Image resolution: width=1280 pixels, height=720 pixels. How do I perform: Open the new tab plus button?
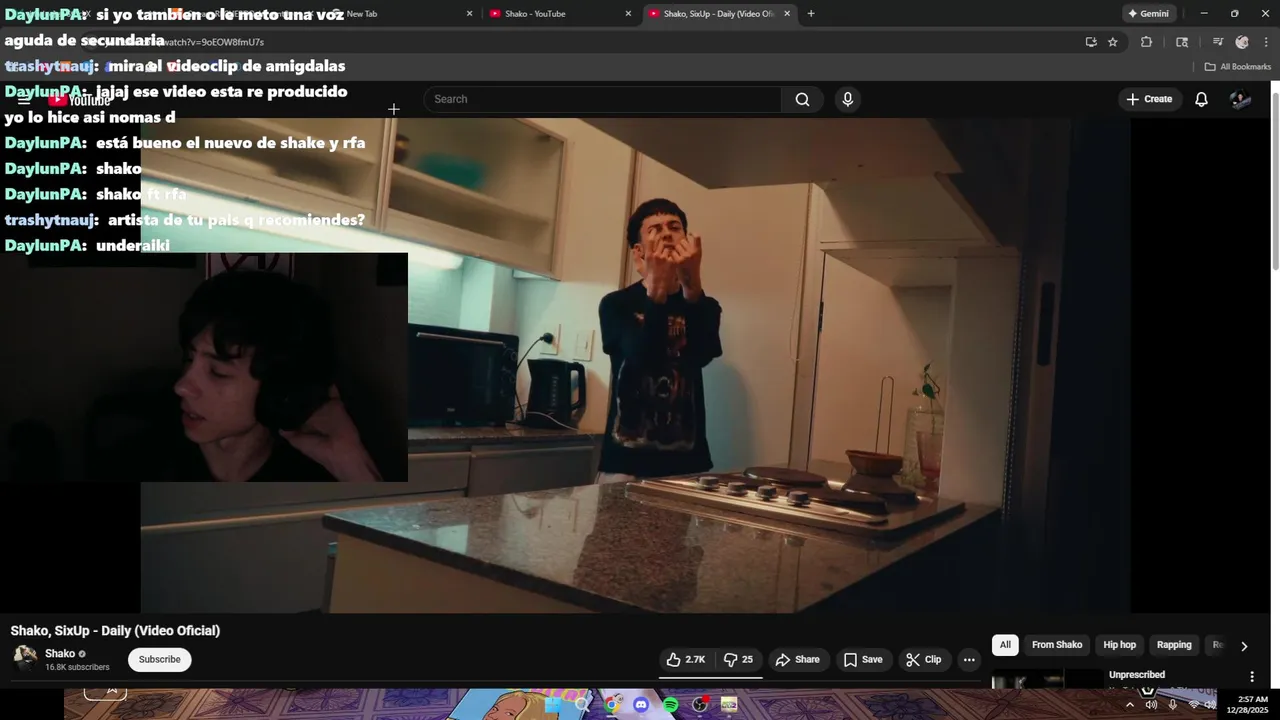click(810, 14)
